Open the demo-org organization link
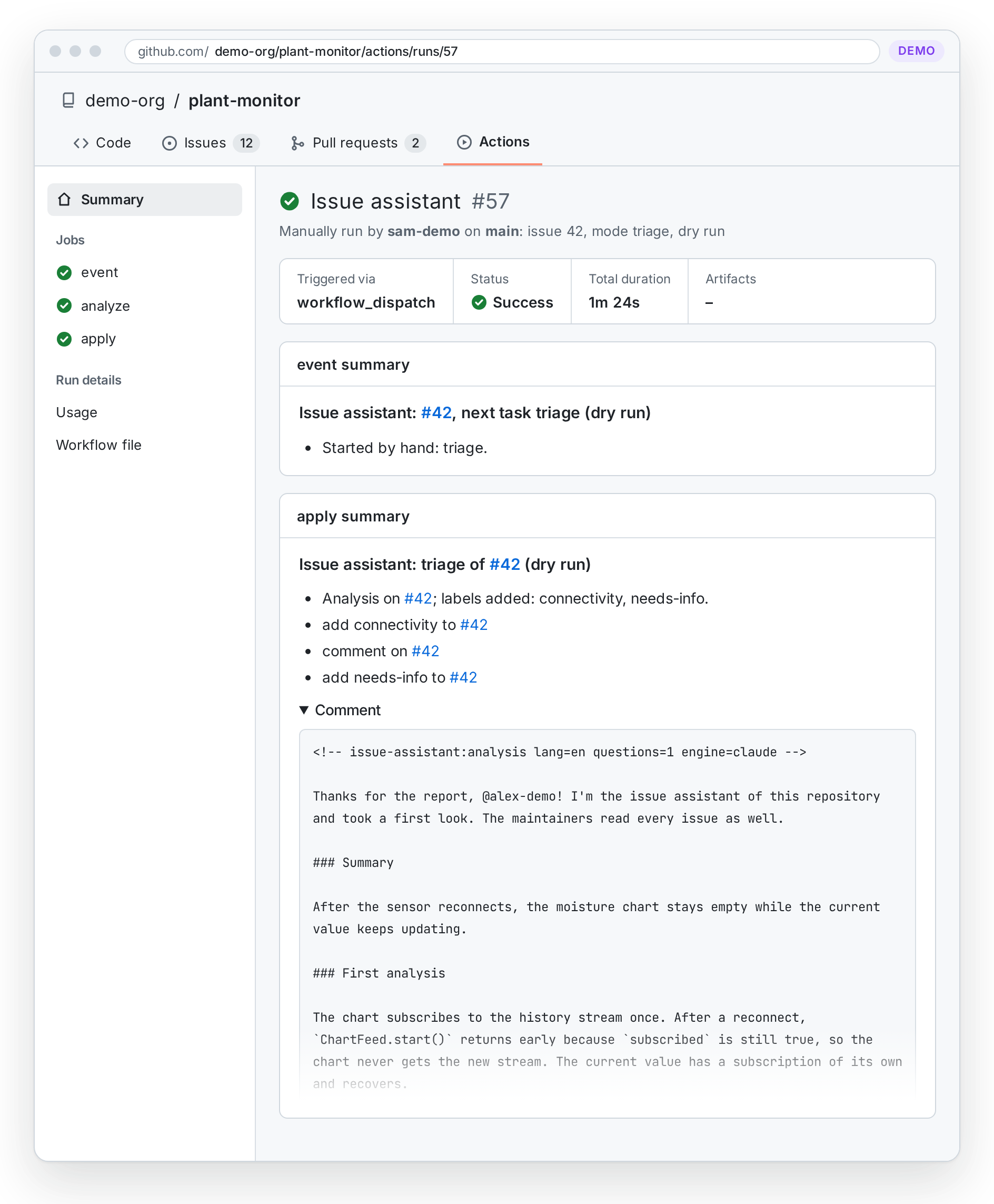994x1204 pixels. pyautogui.click(x=125, y=100)
